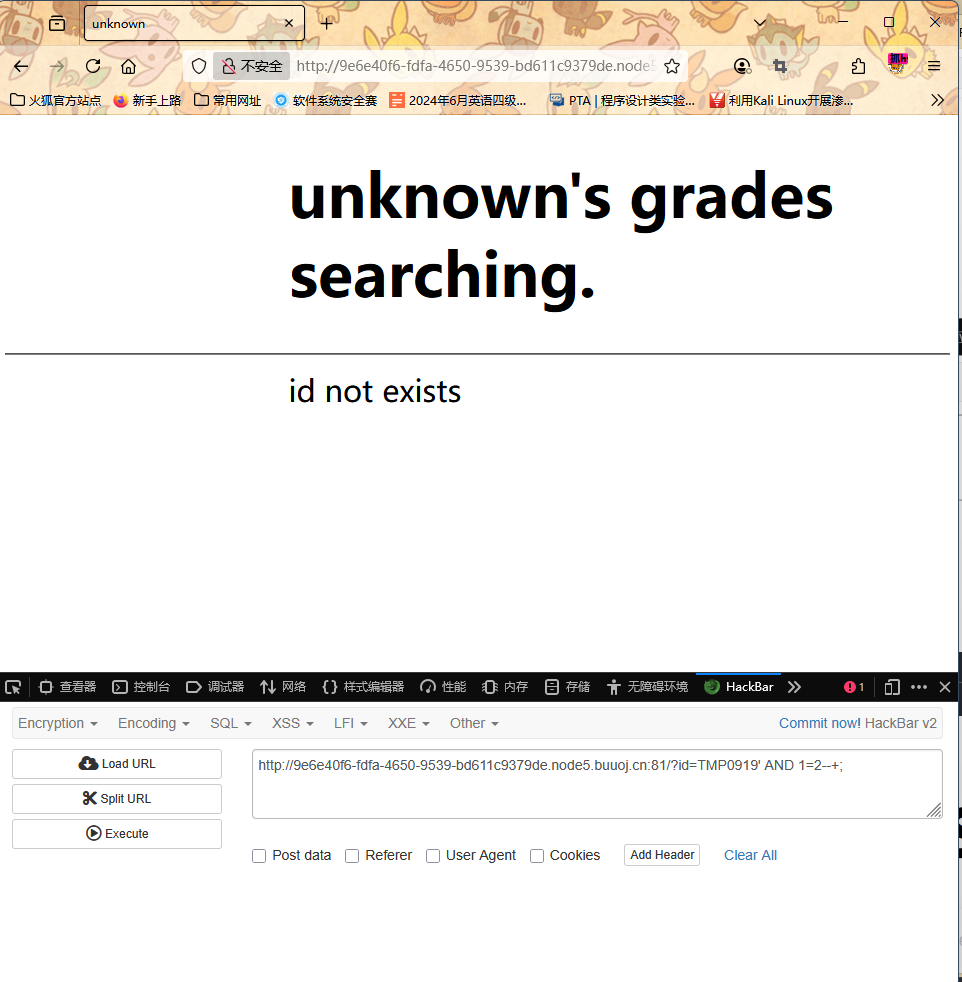Reload the current page
The height and width of the screenshot is (982, 962).
tap(93, 66)
